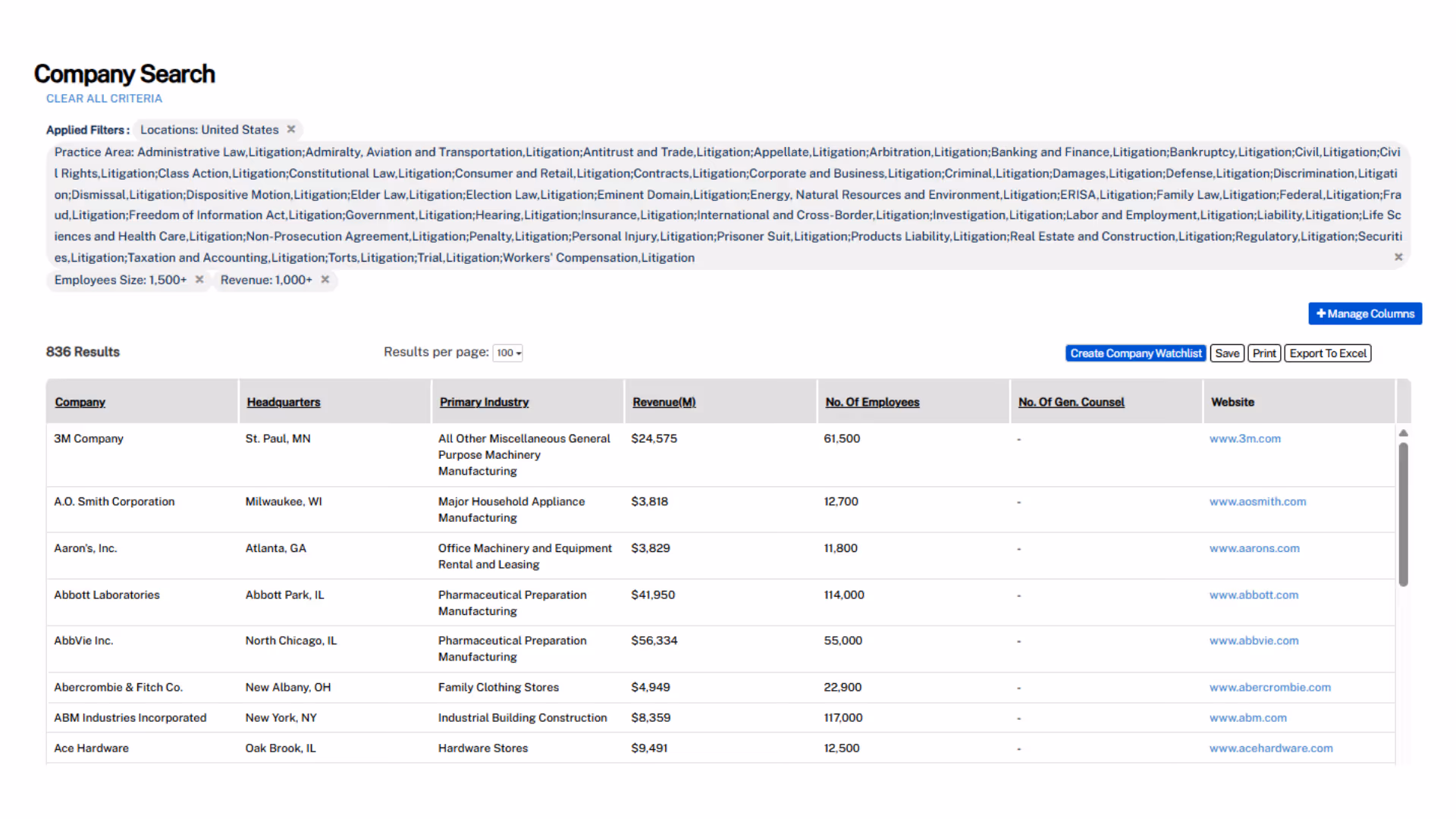Open the abbott.com website link
The height and width of the screenshot is (819, 1456).
[1254, 595]
